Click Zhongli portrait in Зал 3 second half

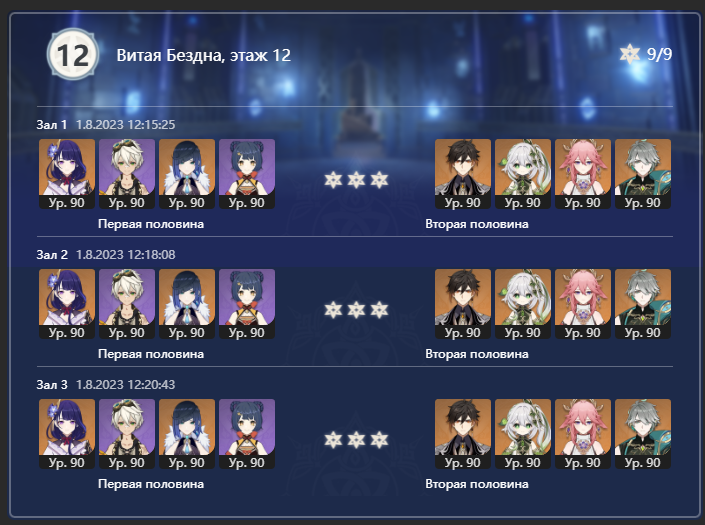[x=463, y=434]
